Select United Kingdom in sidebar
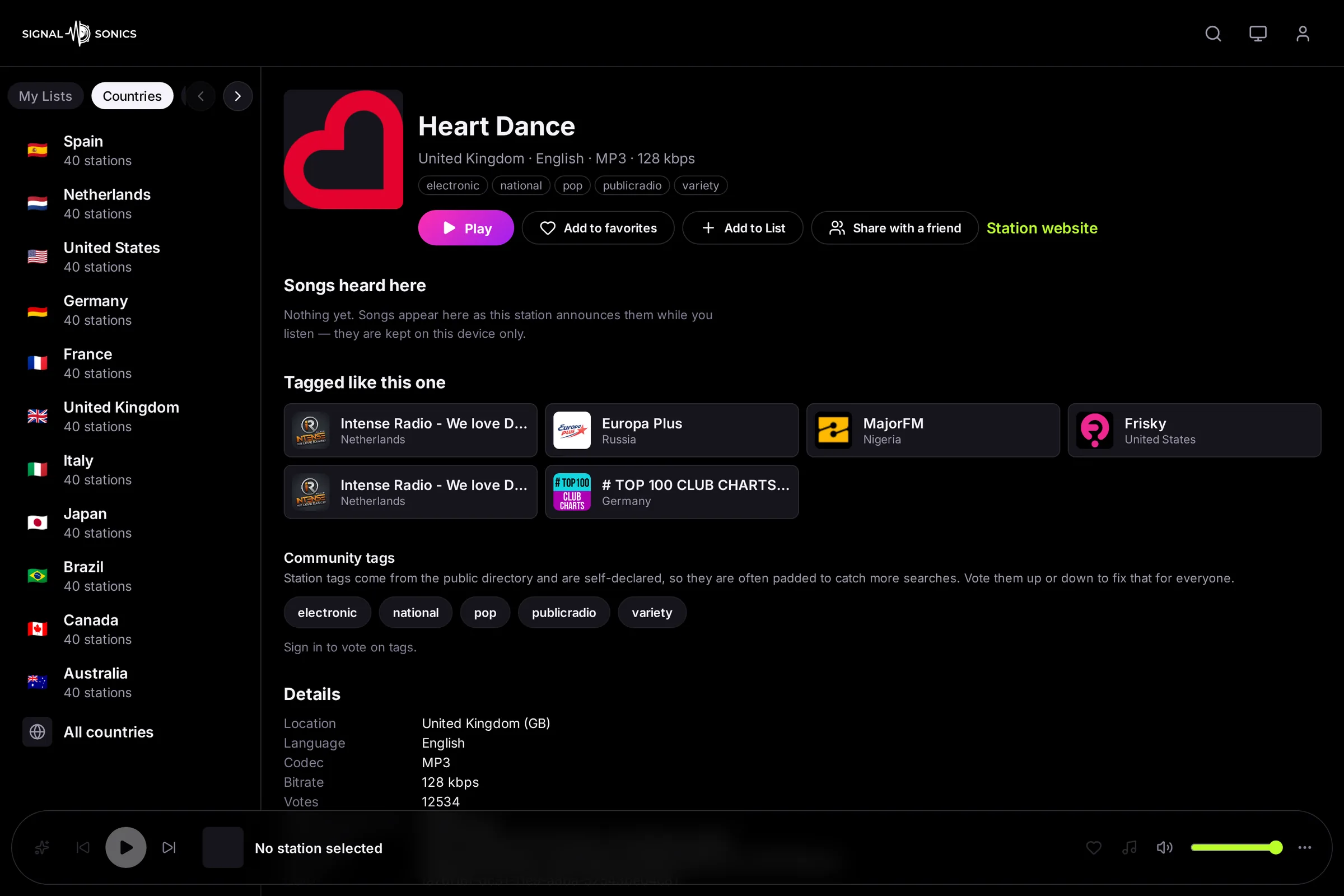The height and width of the screenshot is (896, 1344). [132, 417]
